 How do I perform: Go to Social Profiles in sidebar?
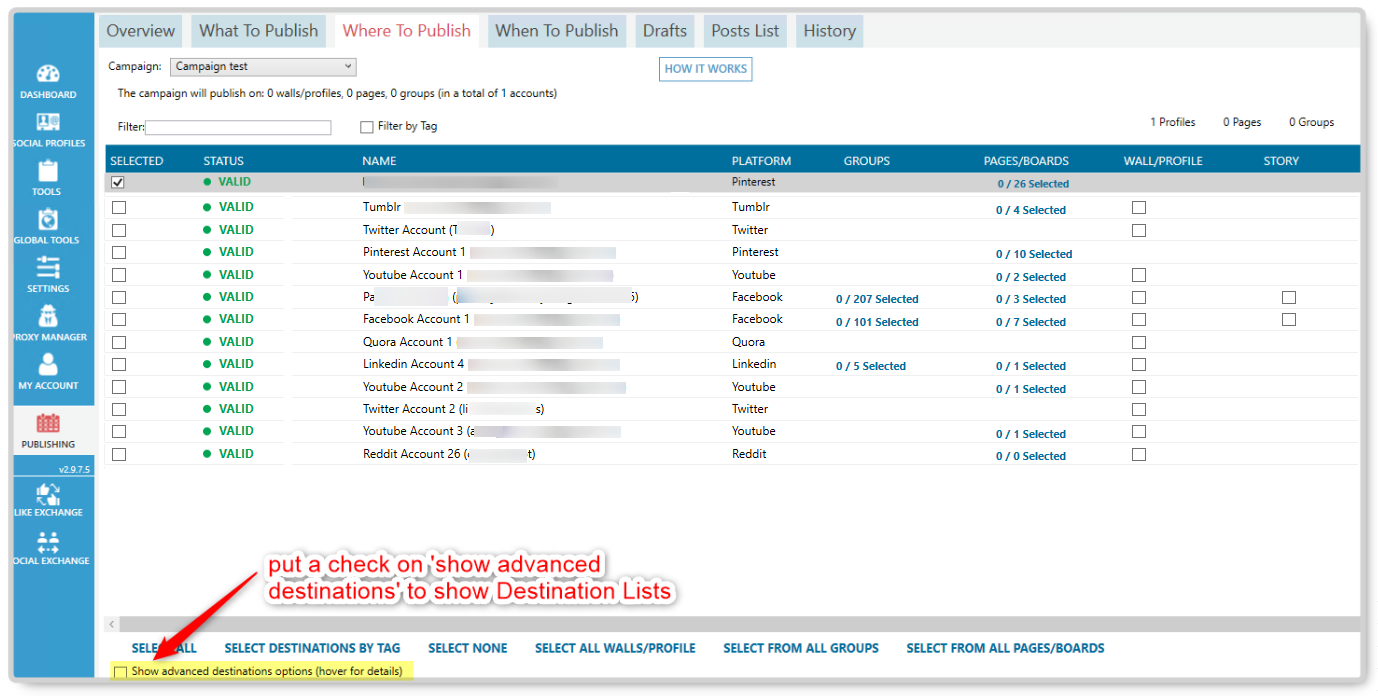pyautogui.click(x=48, y=128)
